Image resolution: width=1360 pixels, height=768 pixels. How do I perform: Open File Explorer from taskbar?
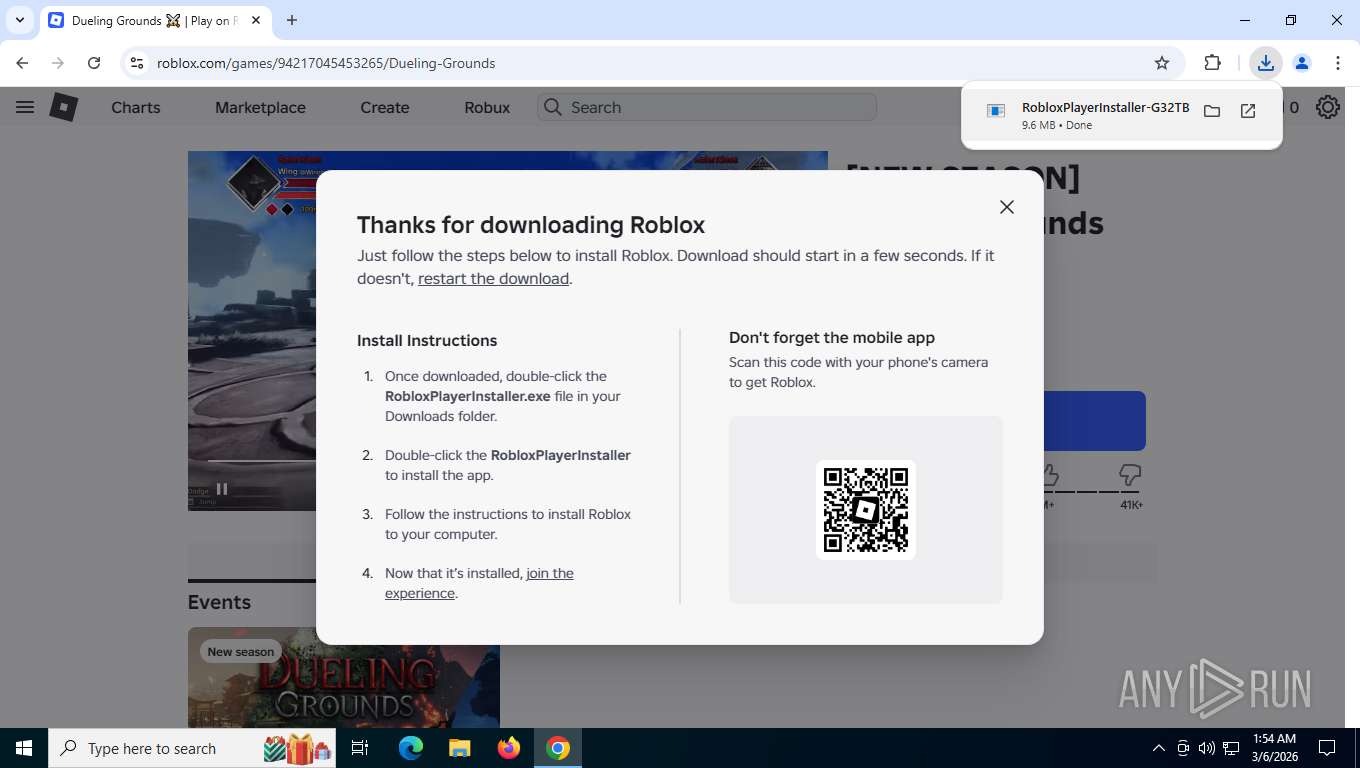[459, 748]
